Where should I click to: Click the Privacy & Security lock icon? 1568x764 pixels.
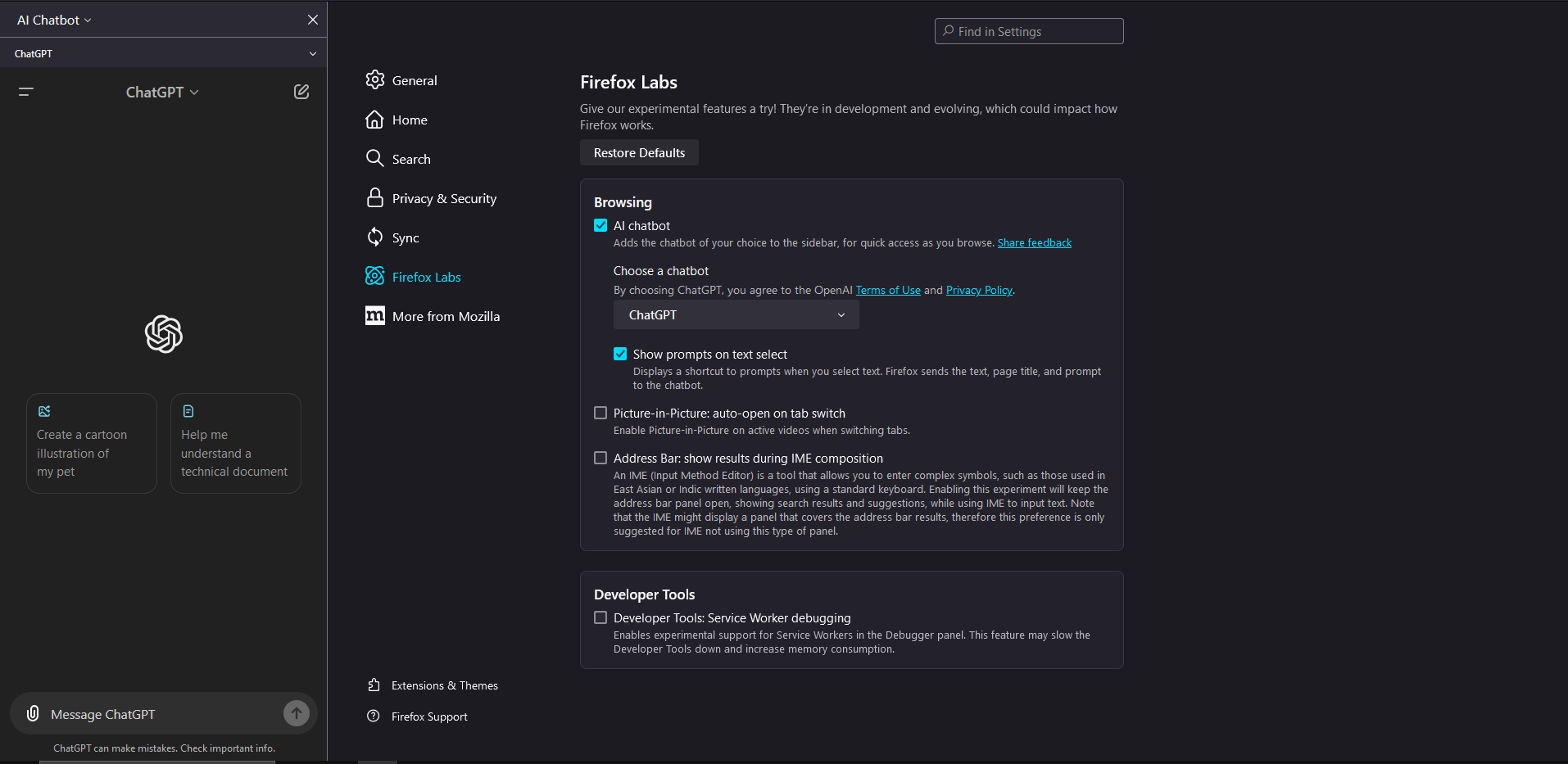tap(374, 198)
